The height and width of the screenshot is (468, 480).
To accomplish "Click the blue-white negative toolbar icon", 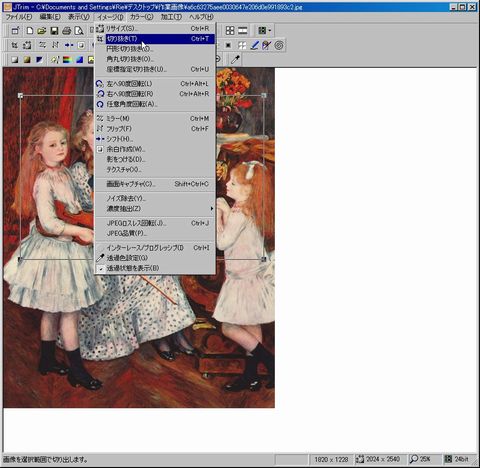I will point(39,60).
